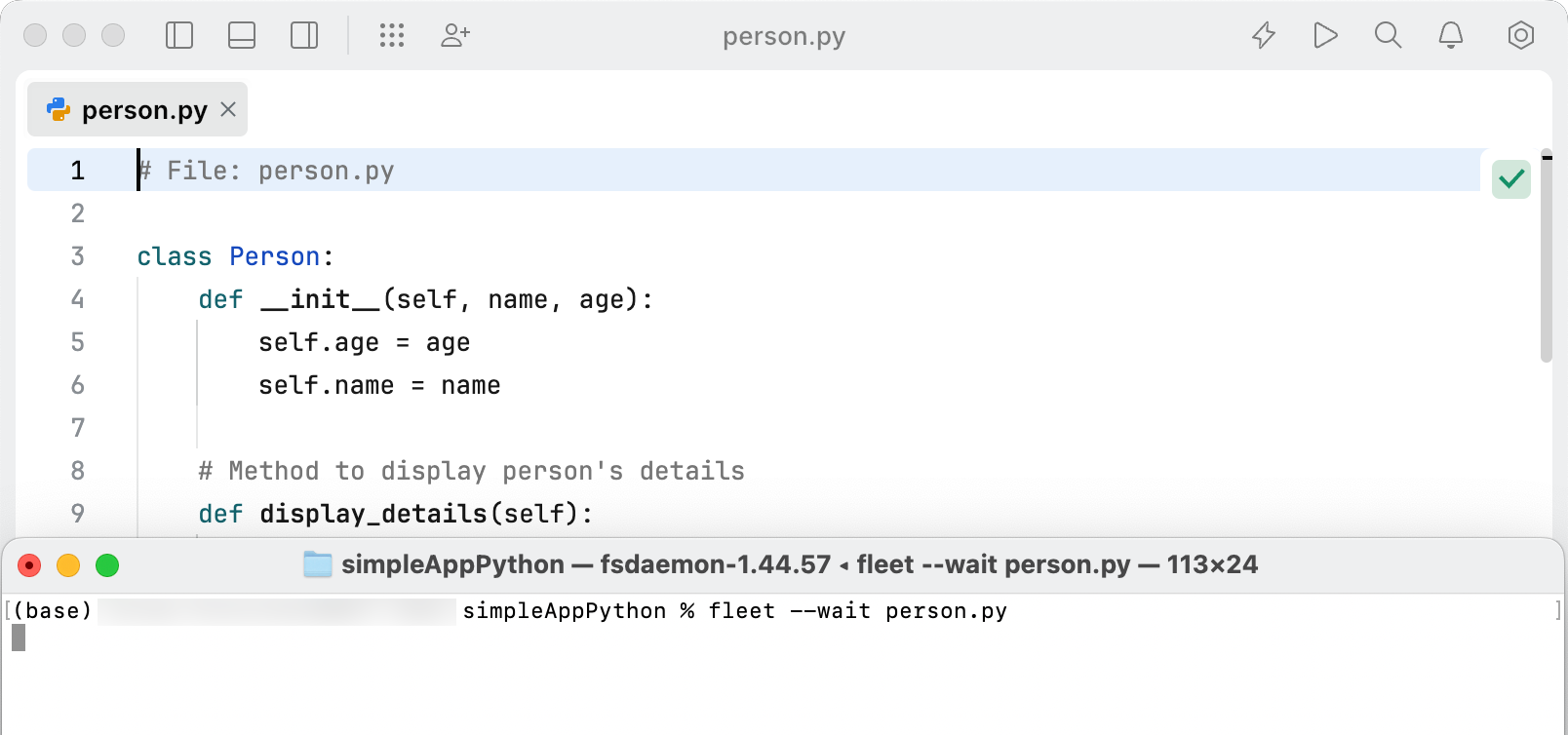Open the tools grid menu
The image size is (1568, 735).
click(392, 36)
